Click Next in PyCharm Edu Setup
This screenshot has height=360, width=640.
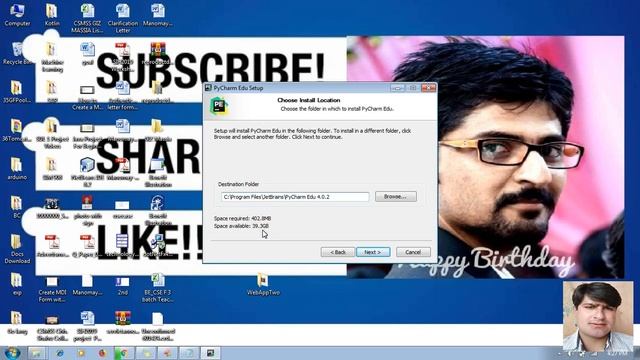pos(373,252)
